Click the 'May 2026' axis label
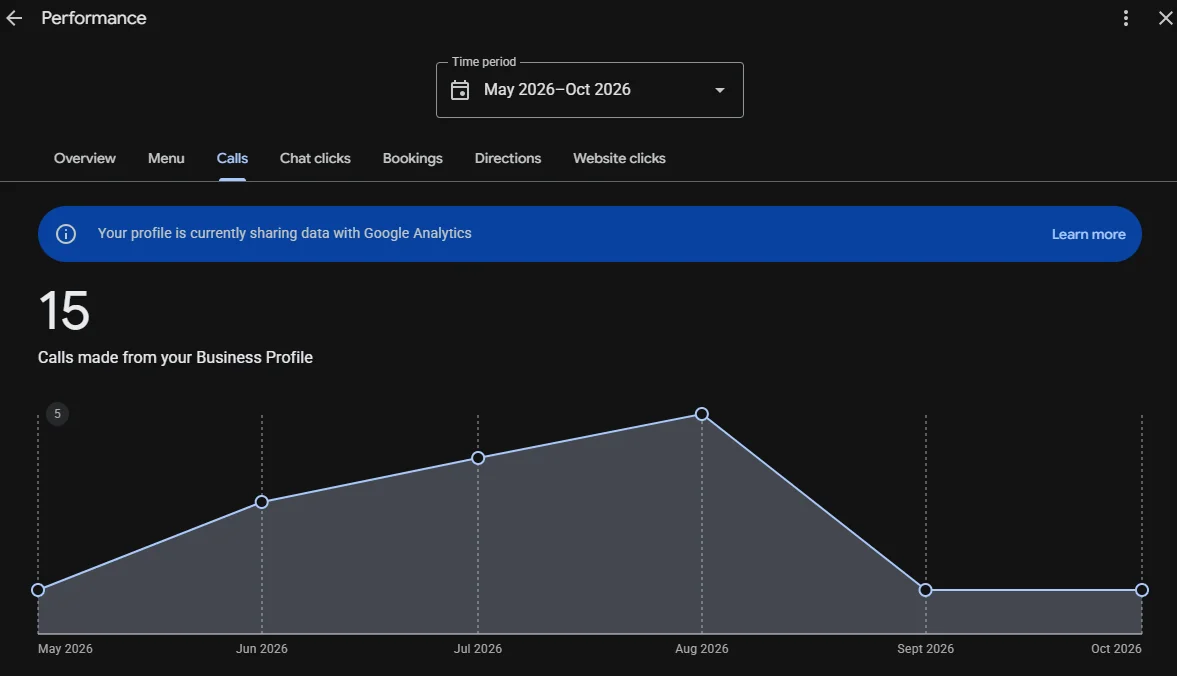Viewport: 1177px width, 676px height. [65, 649]
